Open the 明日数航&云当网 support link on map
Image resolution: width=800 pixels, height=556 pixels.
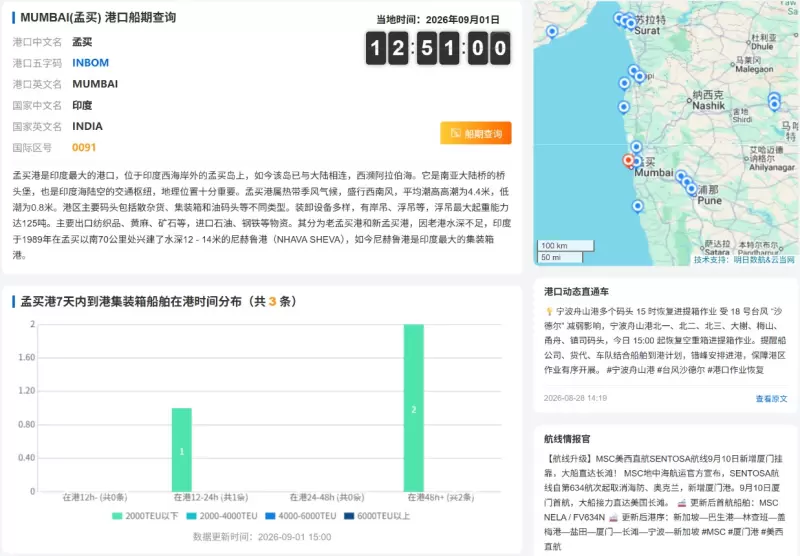click(763, 260)
